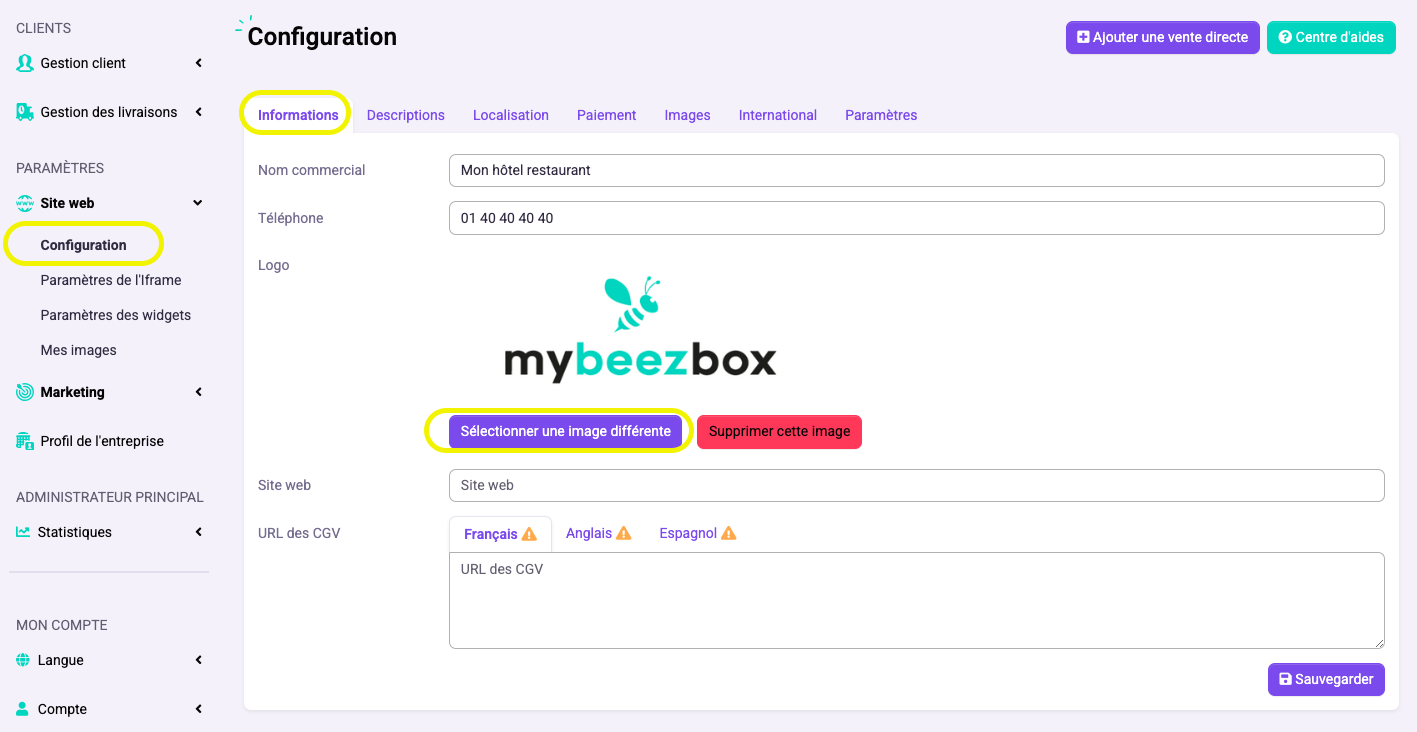Click the Logo field label
This screenshot has width=1417, height=732.
pyautogui.click(x=274, y=265)
